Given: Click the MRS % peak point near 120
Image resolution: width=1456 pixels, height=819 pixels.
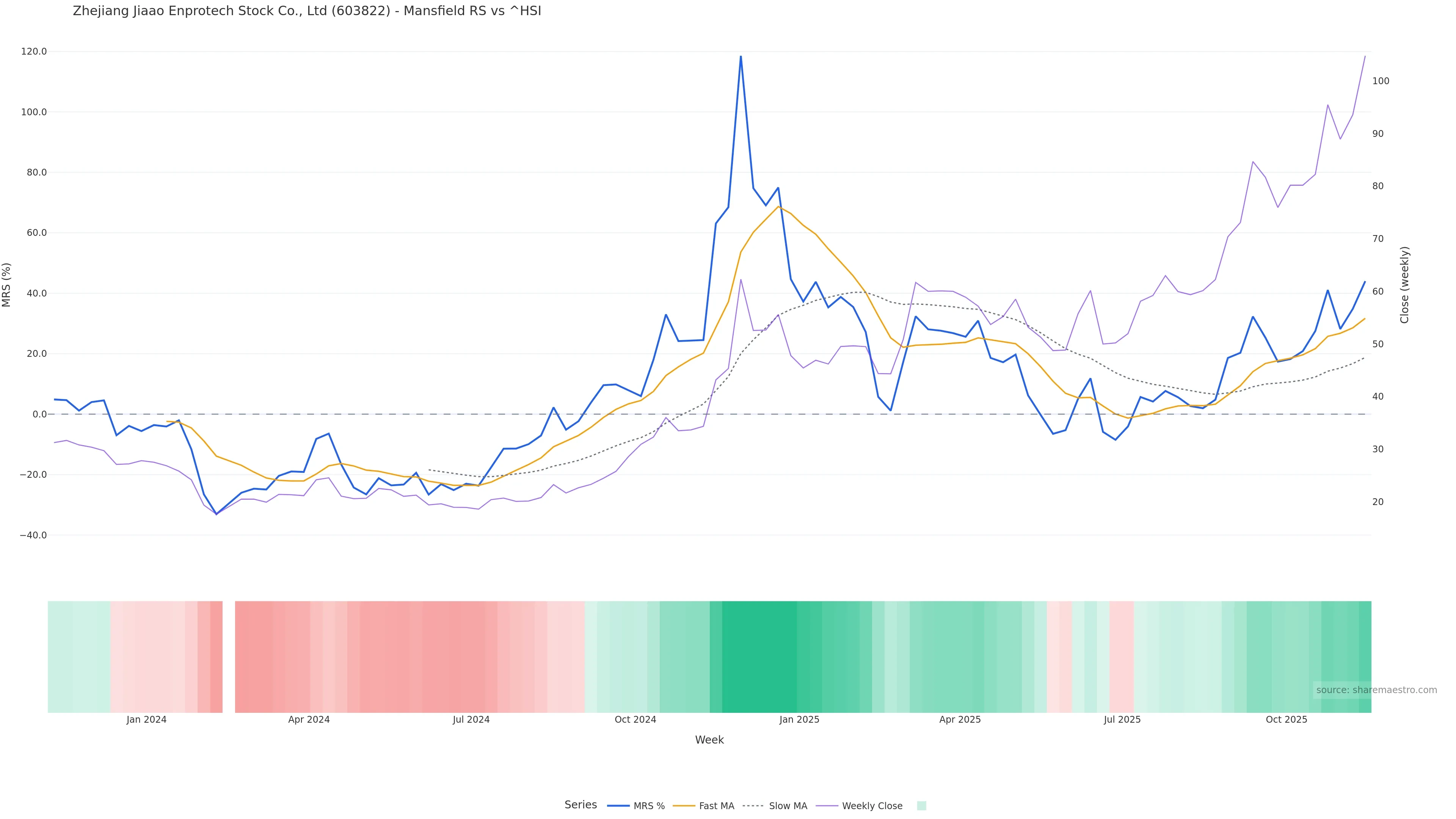Looking at the screenshot, I should pos(741,56).
